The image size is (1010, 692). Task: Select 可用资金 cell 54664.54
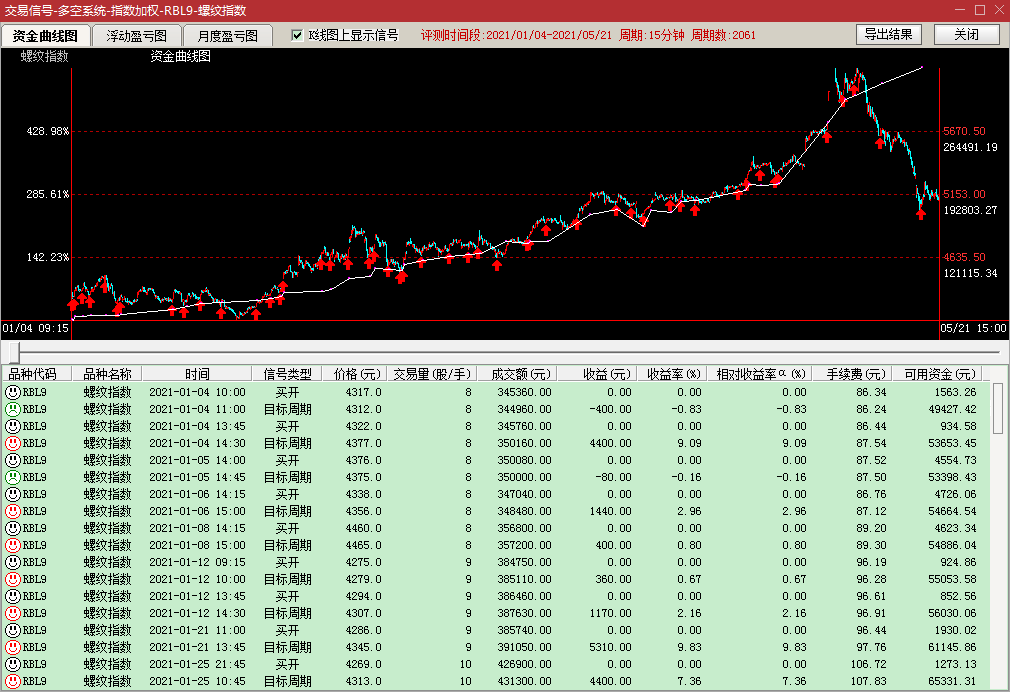click(x=952, y=511)
